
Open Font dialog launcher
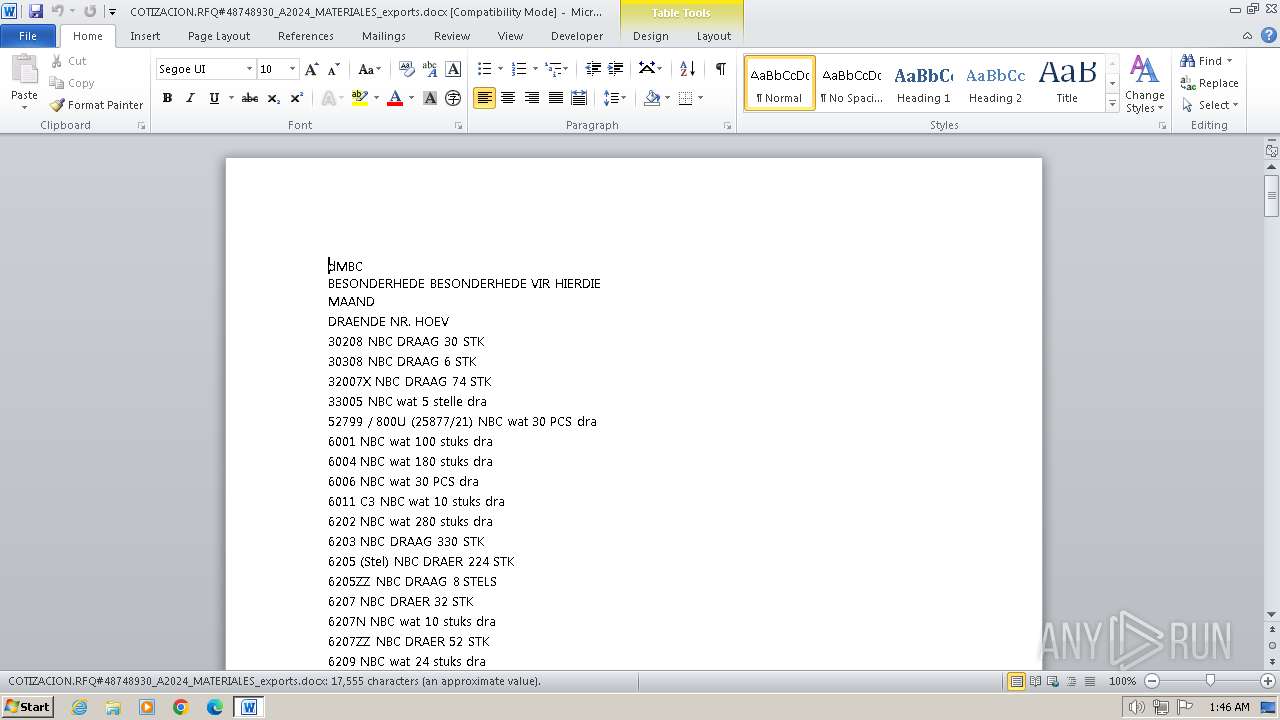click(x=459, y=126)
